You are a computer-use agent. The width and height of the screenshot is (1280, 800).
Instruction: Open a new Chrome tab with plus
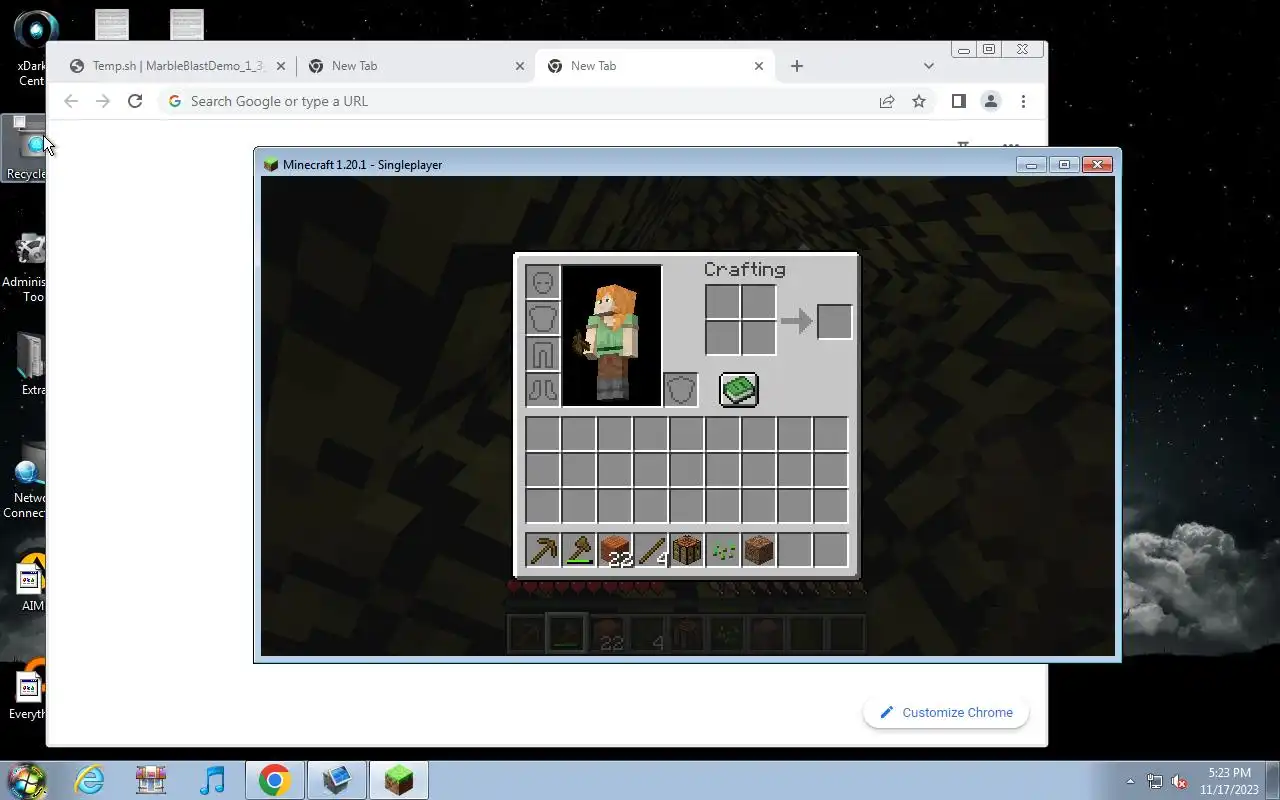coord(797,66)
